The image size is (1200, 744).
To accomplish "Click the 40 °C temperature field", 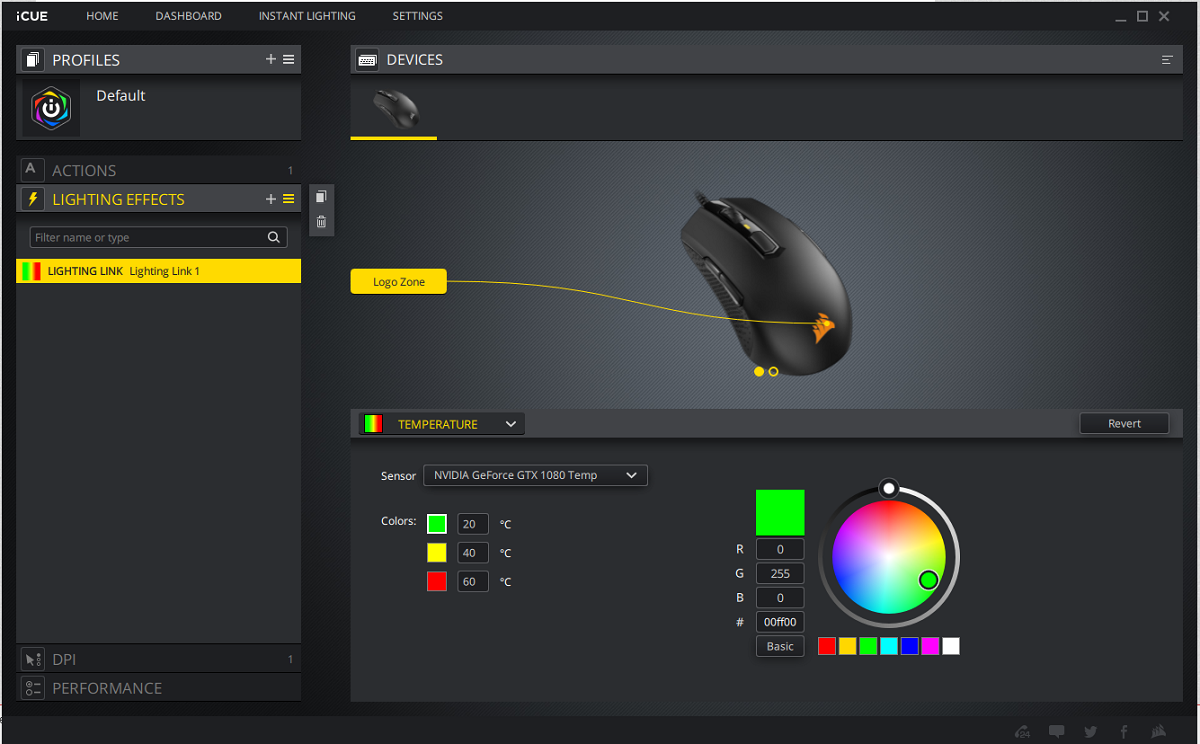I will [x=473, y=553].
